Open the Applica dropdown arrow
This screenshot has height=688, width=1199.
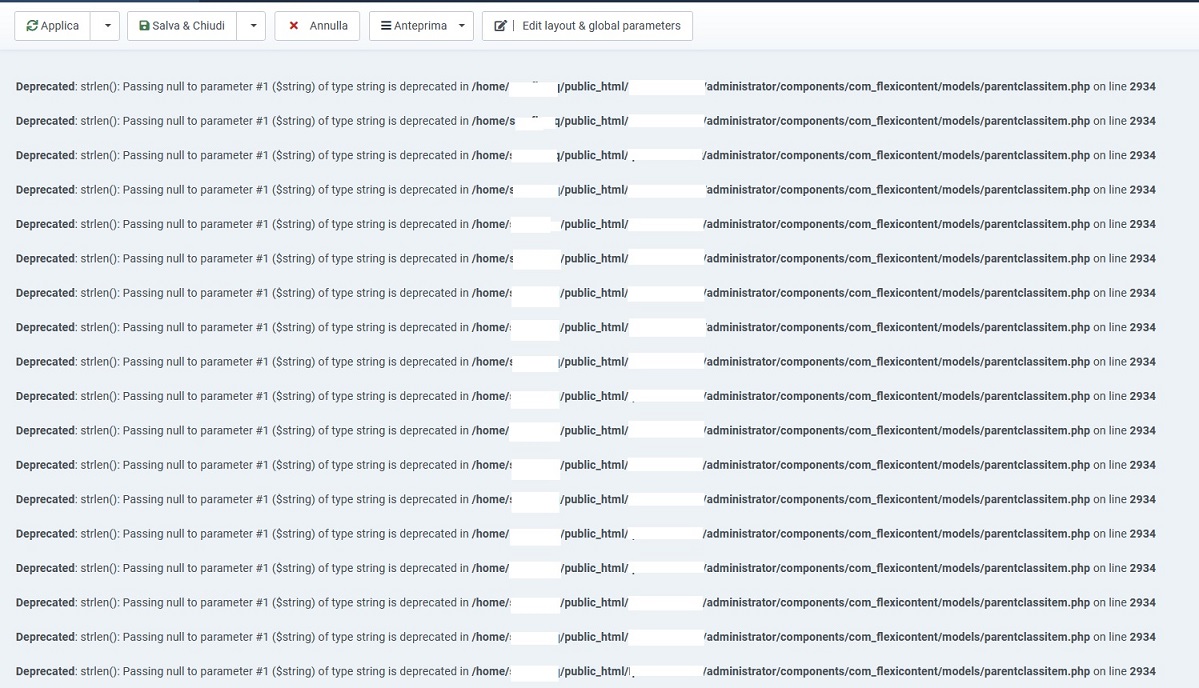pyautogui.click(x=107, y=26)
